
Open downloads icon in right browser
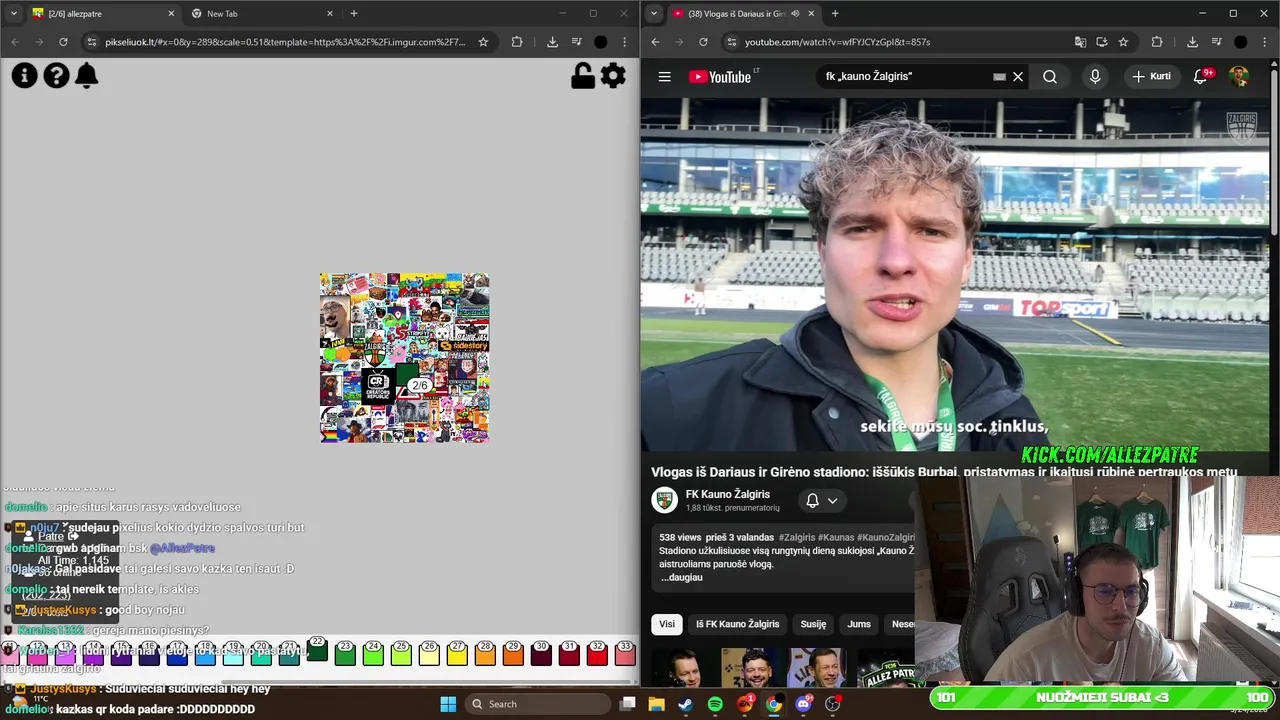point(1192,42)
